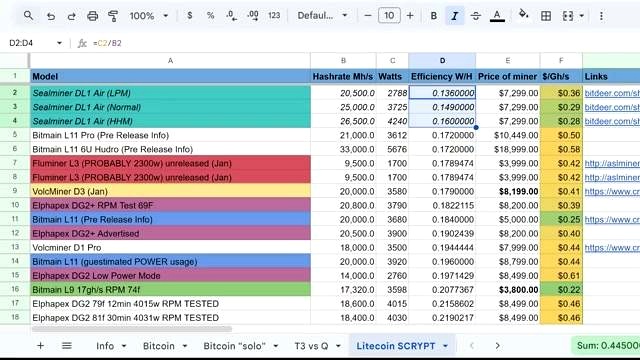Open merge cells dropdown arrow
640x360 pixels.
coord(582,16)
